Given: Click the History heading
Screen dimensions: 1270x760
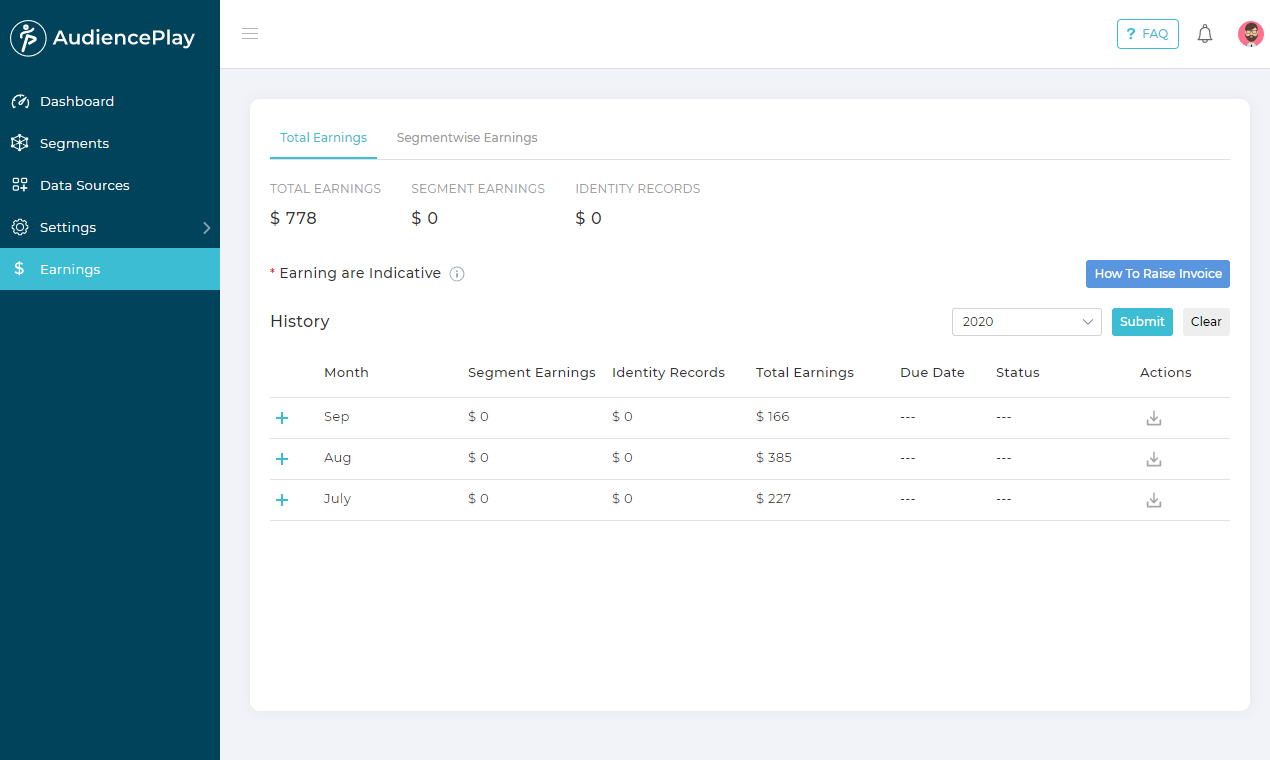Looking at the screenshot, I should 300,322.
